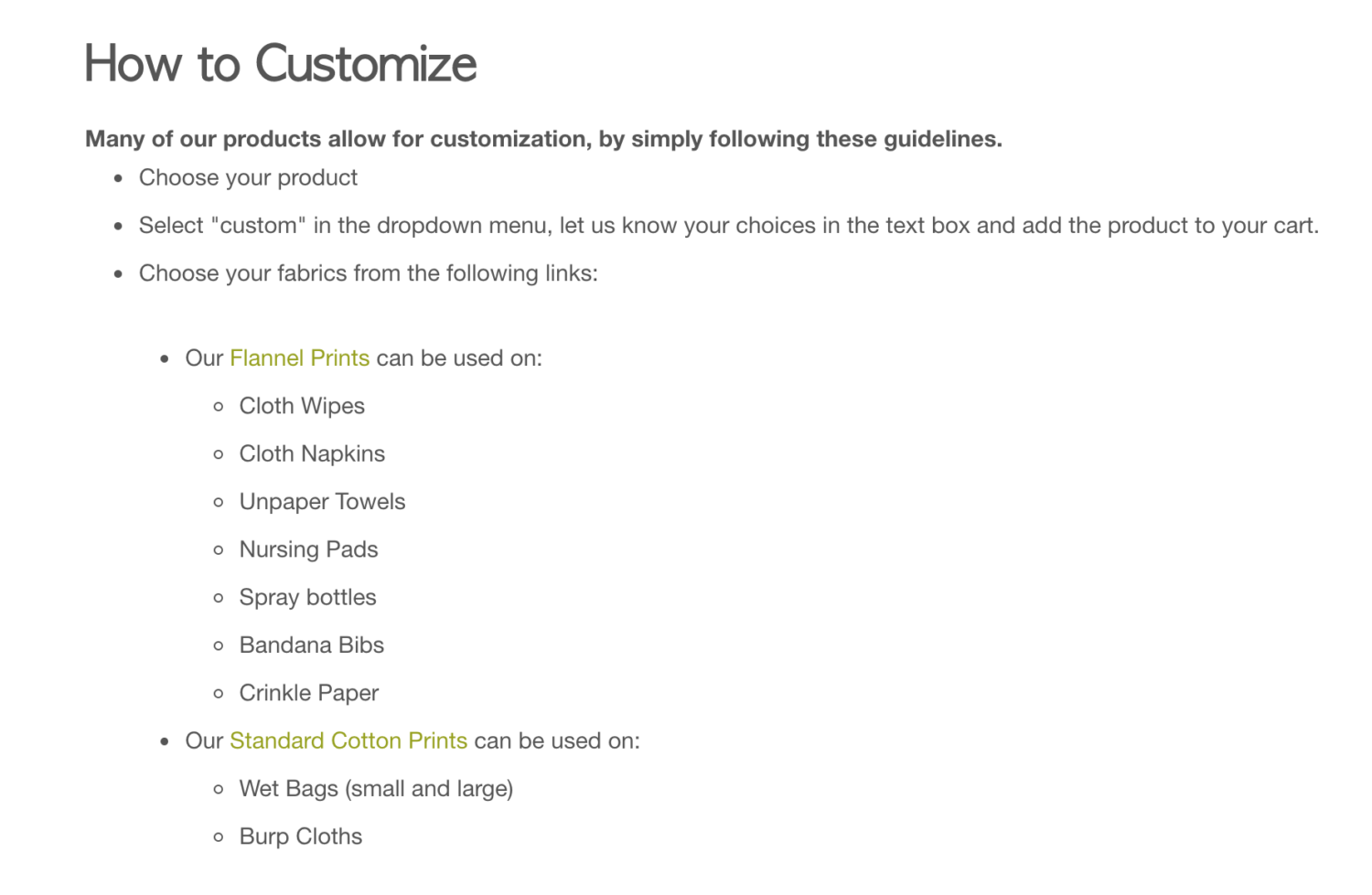The height and width of the screenshot is (895, 1372).
Task: Open the Standard Cotton Prints link
Action: (348, 741)
